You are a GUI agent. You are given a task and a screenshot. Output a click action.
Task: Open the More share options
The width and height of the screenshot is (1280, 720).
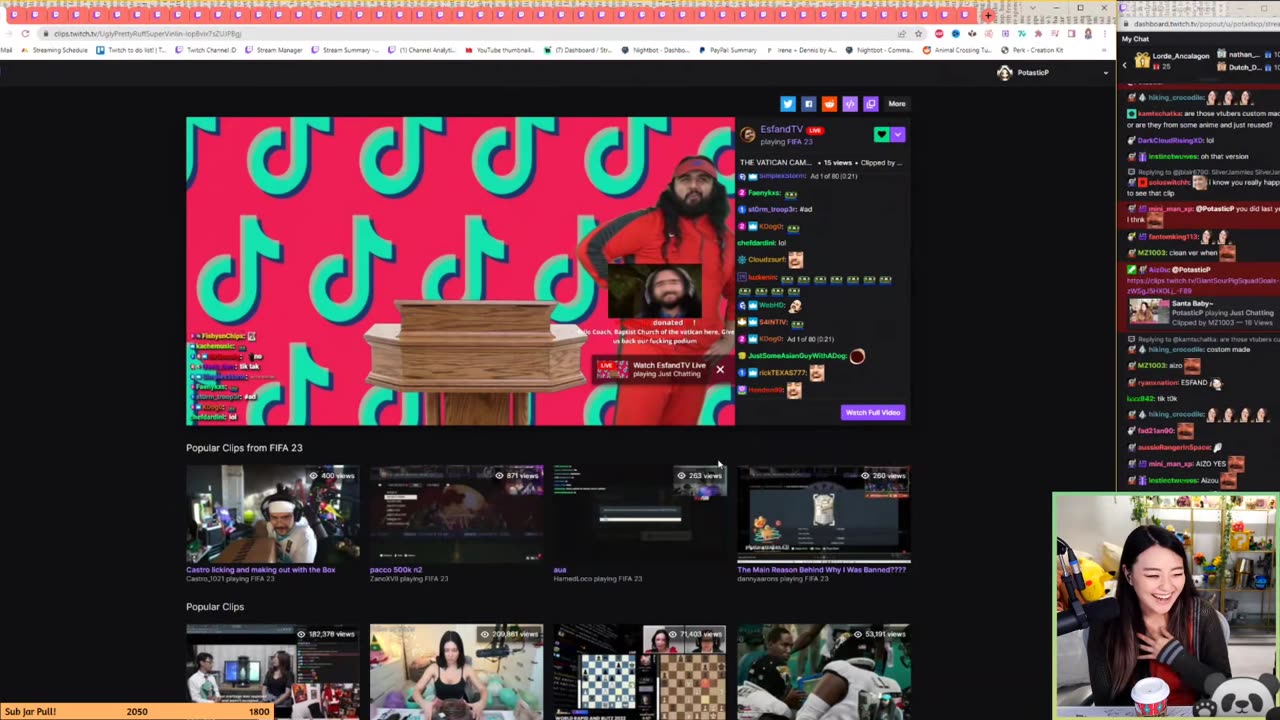[x=897, y=104]
